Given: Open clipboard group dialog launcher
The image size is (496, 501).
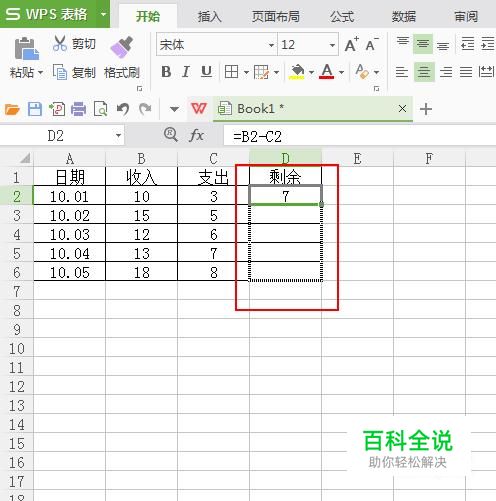Looking at the screenshot, I should point(140,89).
